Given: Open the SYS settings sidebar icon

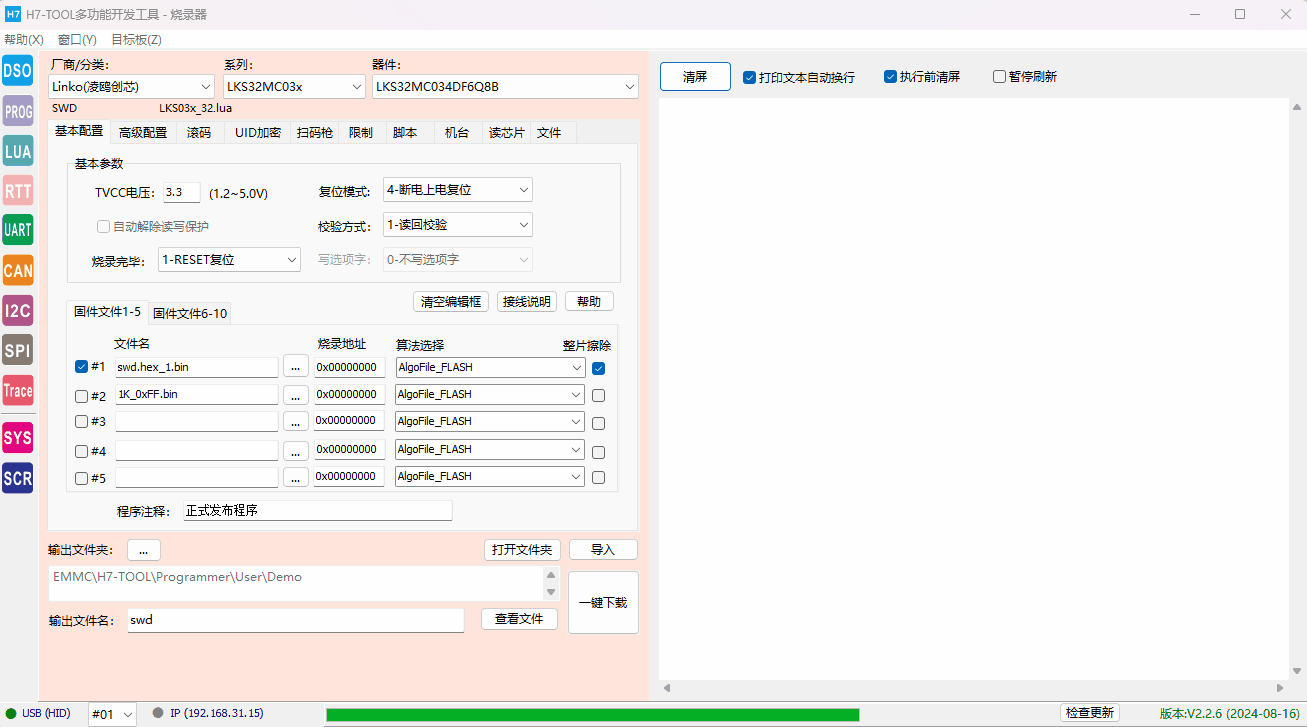Looking at the screenshot, I should coord(18,438).
